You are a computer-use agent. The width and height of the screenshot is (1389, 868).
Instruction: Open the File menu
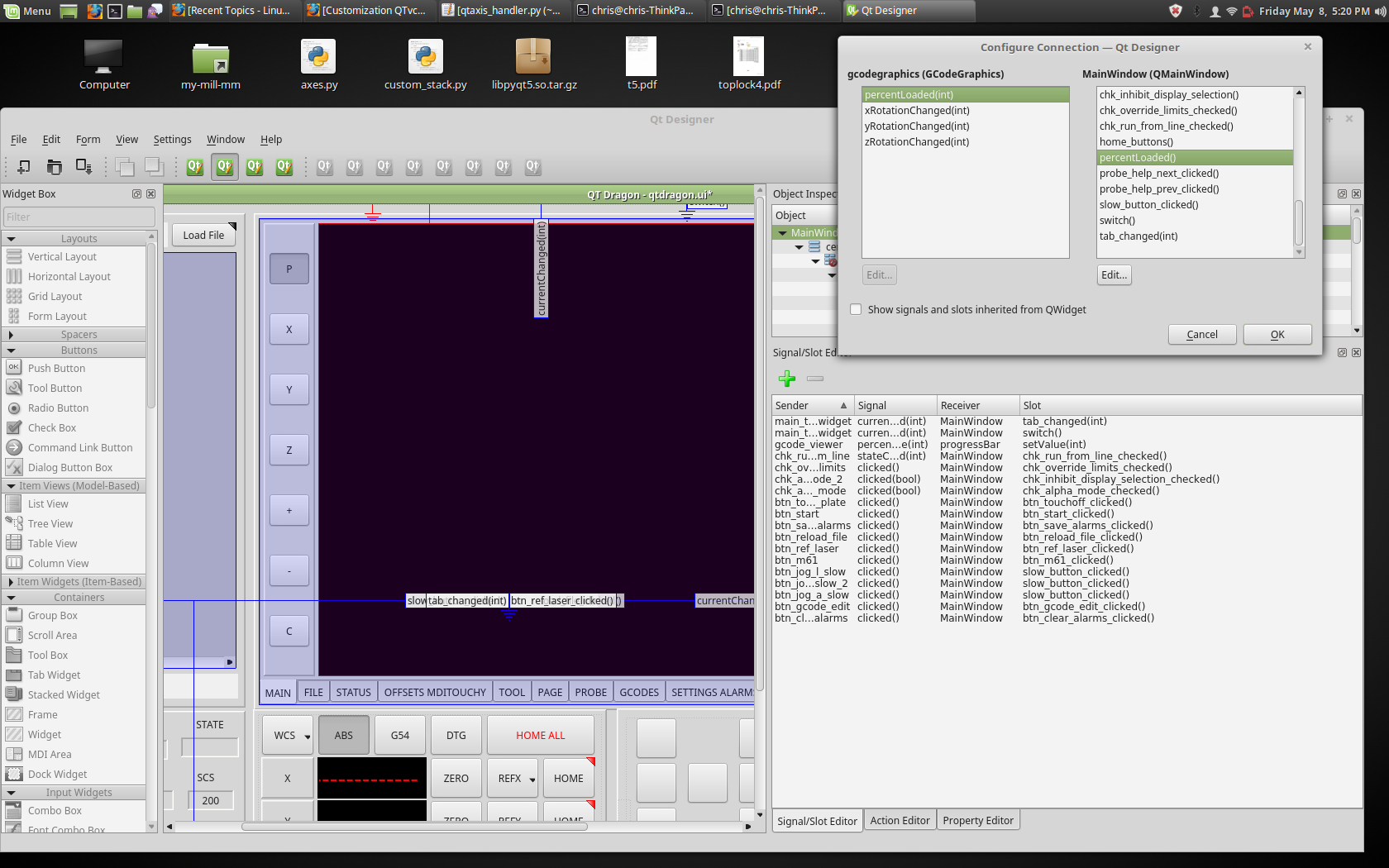(x=18, y=140)
